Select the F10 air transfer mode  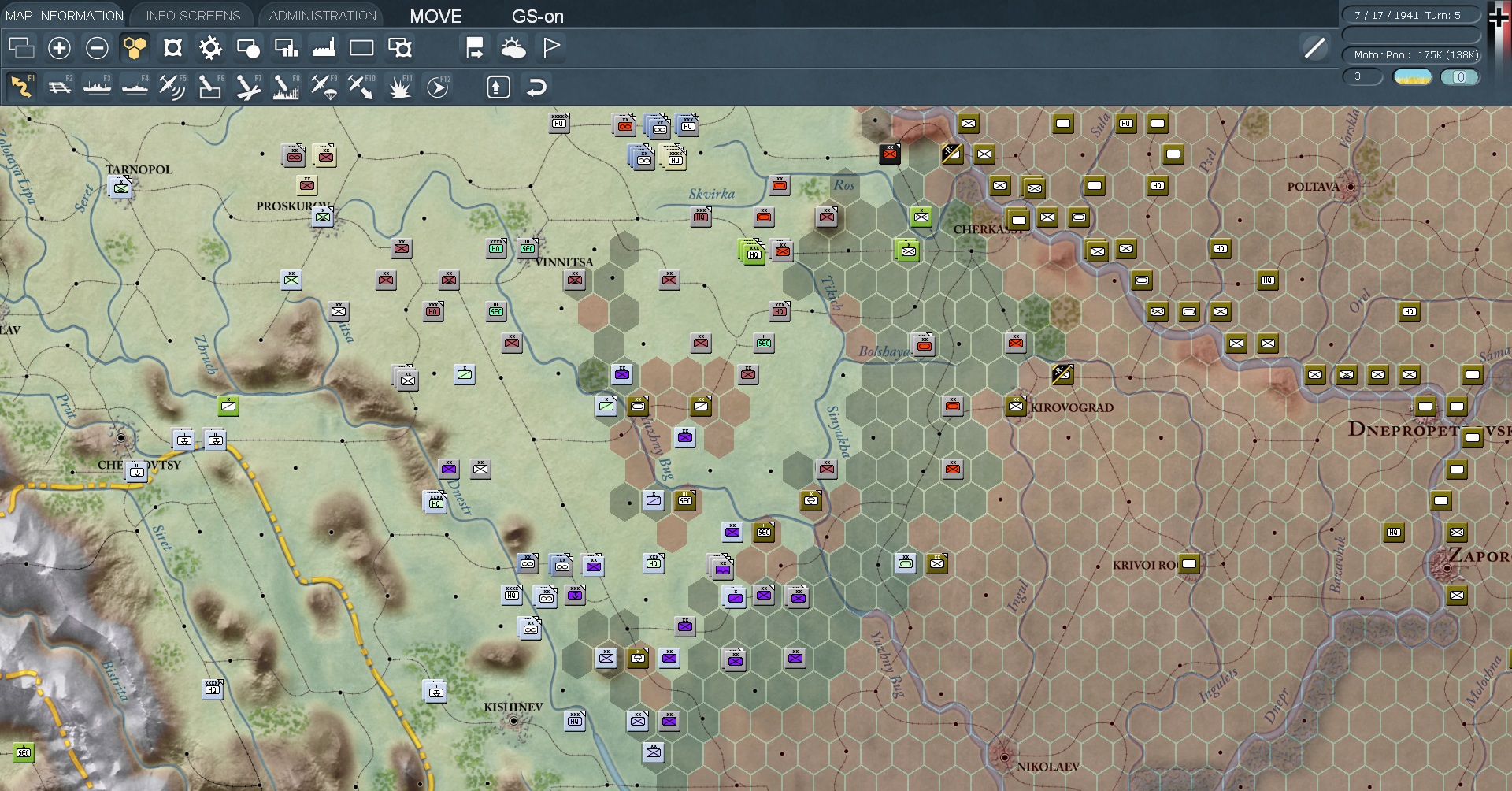click(361, 87)
